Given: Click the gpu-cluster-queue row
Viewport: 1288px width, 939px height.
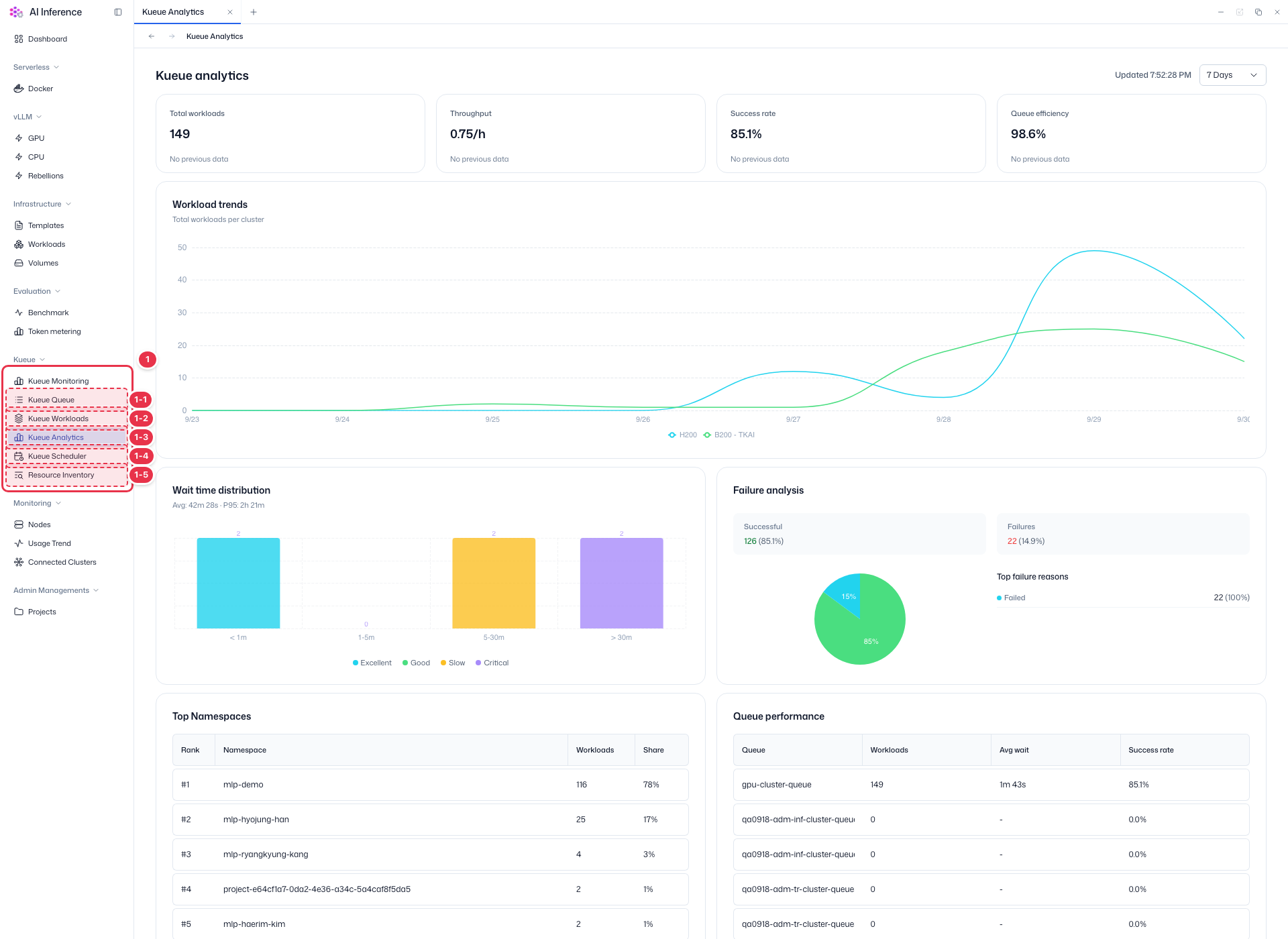Looking at the screenshot, I should pyautogui.click(x=991, y=785).
